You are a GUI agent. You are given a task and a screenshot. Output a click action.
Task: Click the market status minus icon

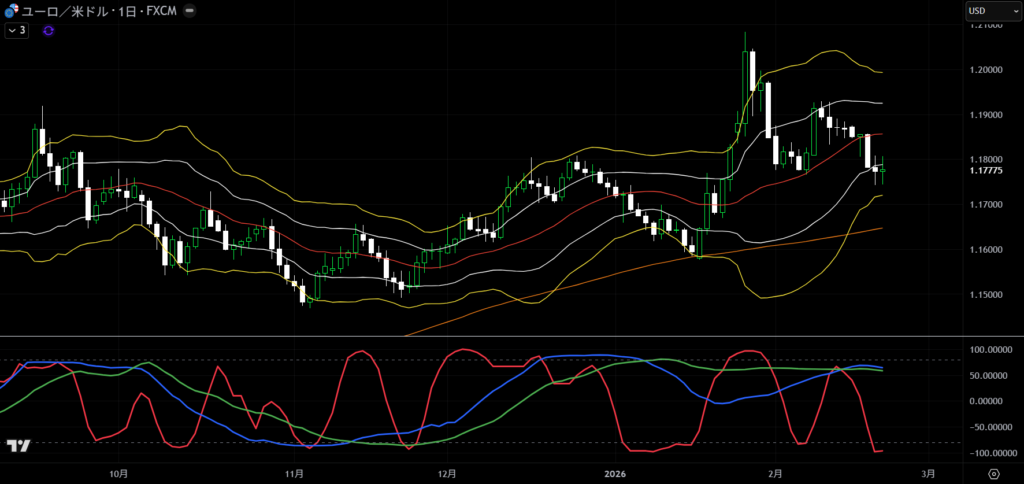[x=190, y=11]
